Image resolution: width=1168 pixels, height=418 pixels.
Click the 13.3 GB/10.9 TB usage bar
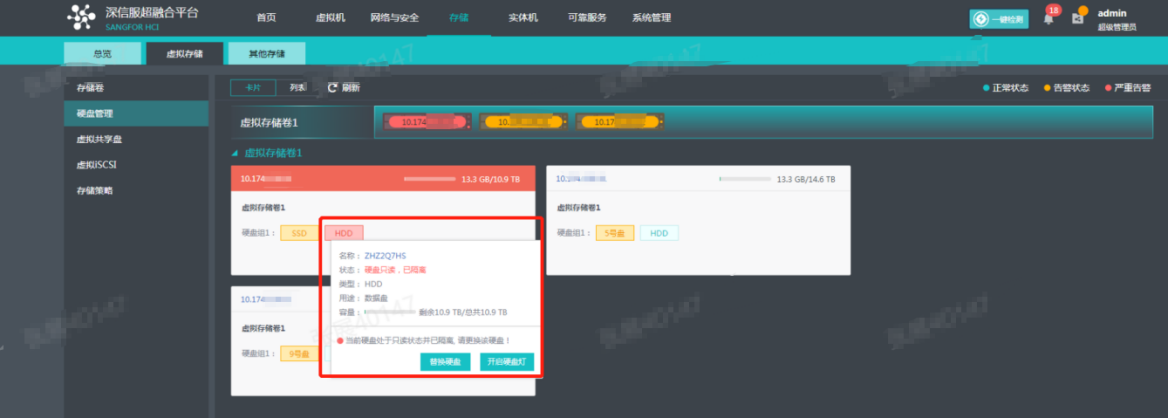(430, 179)
